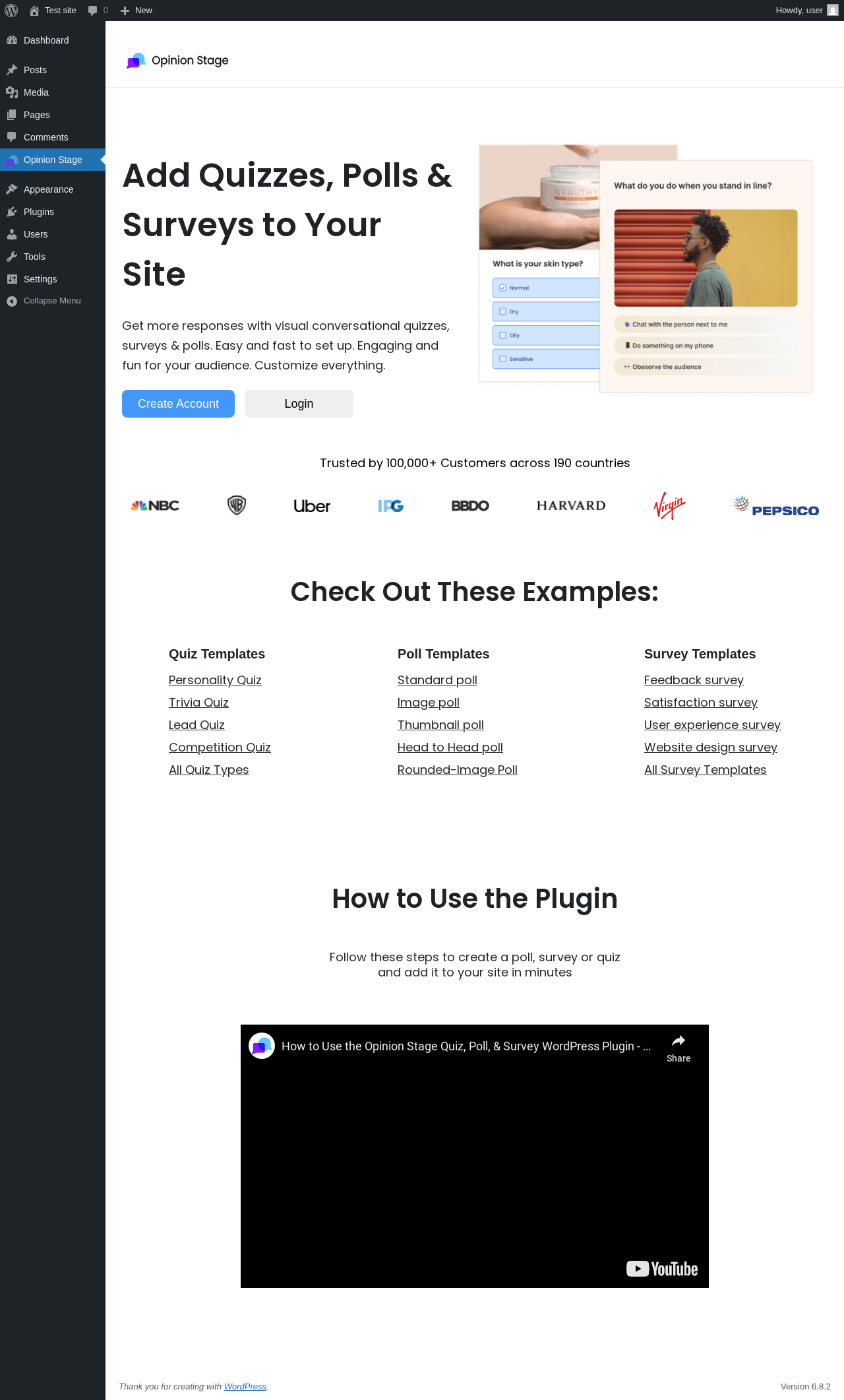Viewport: 844px width, 1400px height.
Task: Open the Image poll link
Action: click(x=429, y=703)
